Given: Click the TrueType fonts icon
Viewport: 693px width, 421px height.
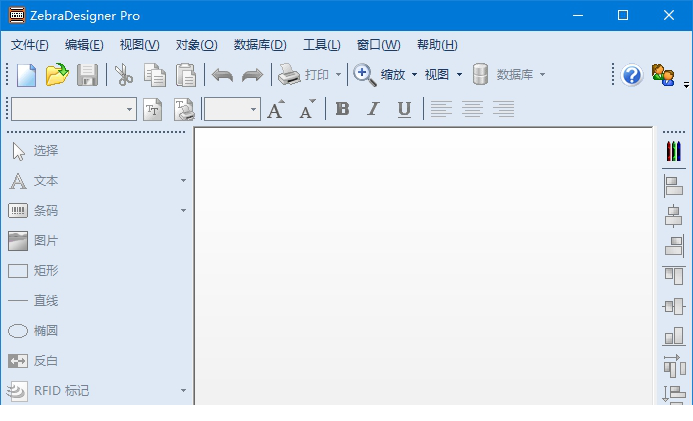Looking at the screenshot, I should 152,109.
